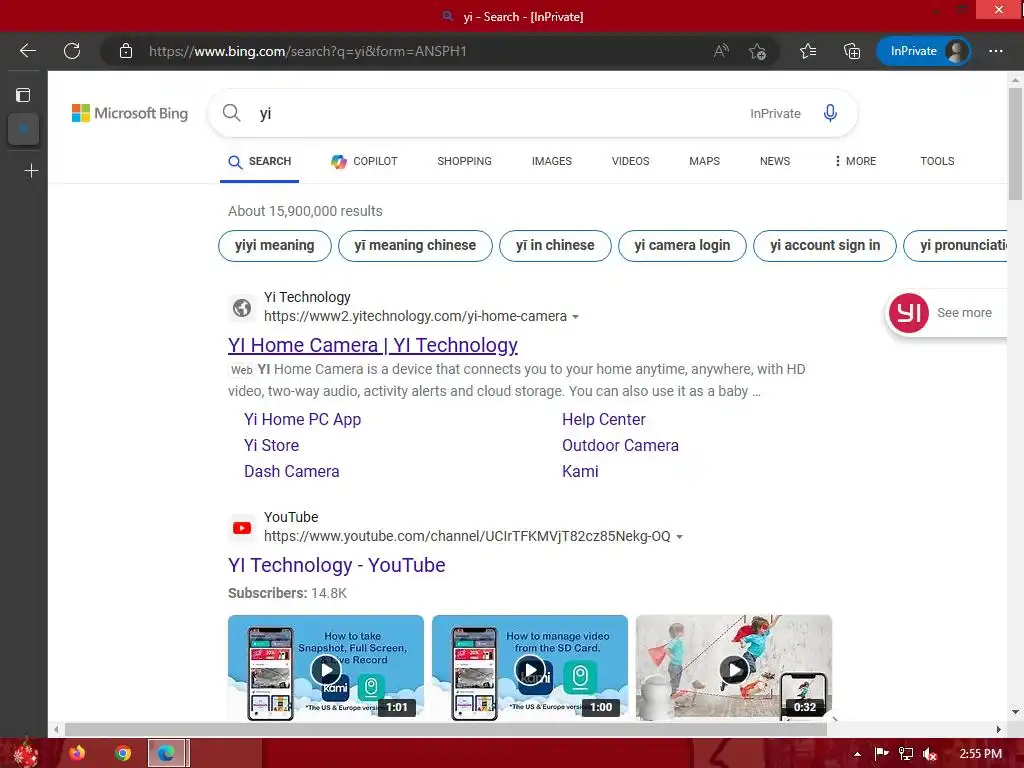Open Kami sitelink
Image resolution: width=1024 pixels, height=768 pixels.
(x=581, y=472)
